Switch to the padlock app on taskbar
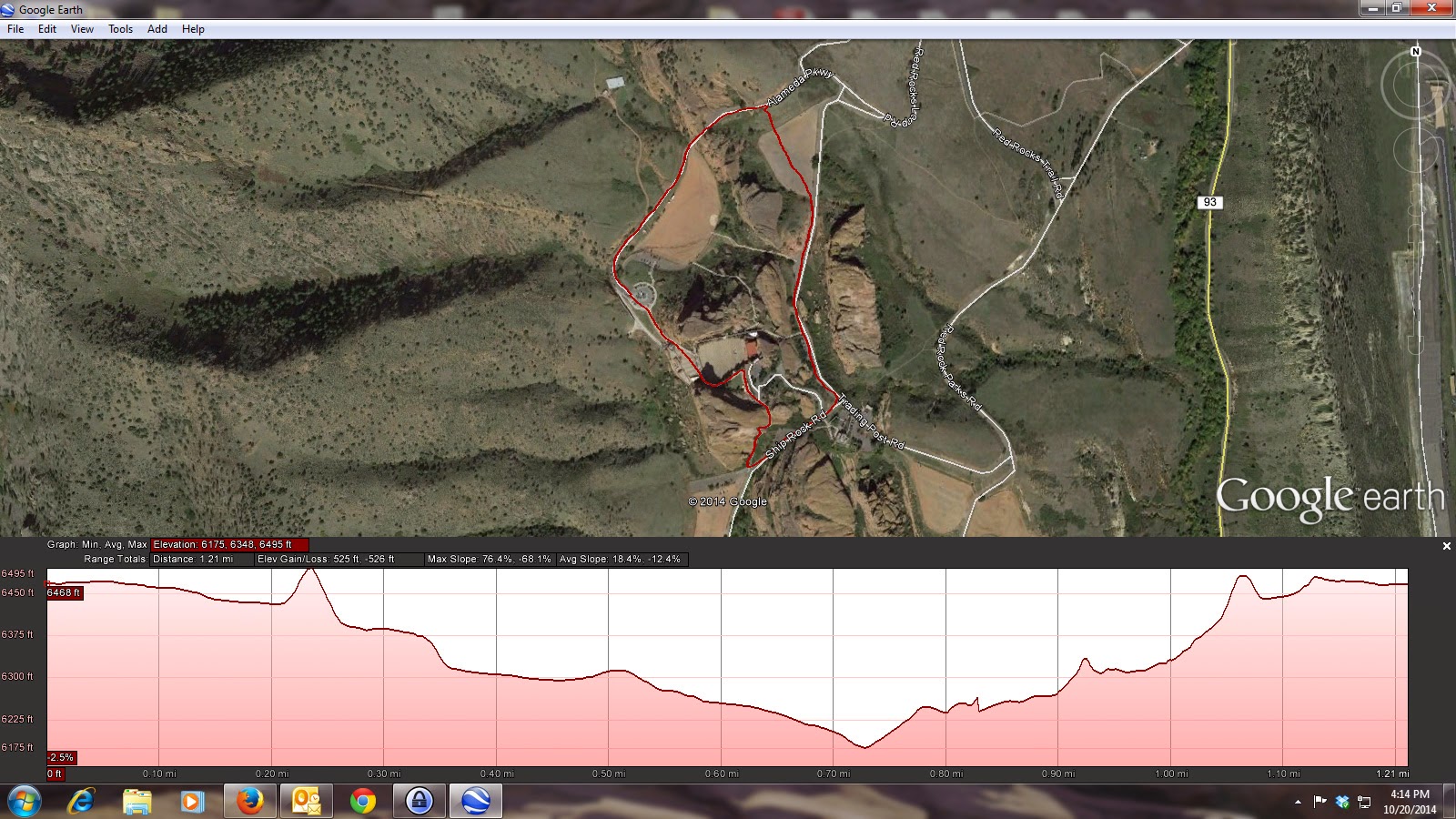Viewport: 1456px width, 819px height. [419, 802]
